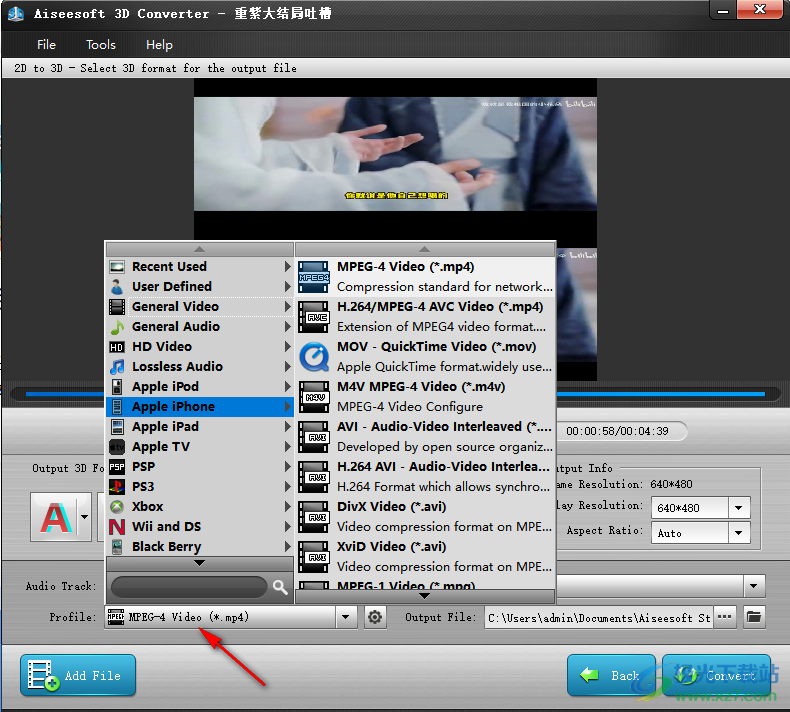Click the Add File button
790x712 pixels.
click(78, 675)
